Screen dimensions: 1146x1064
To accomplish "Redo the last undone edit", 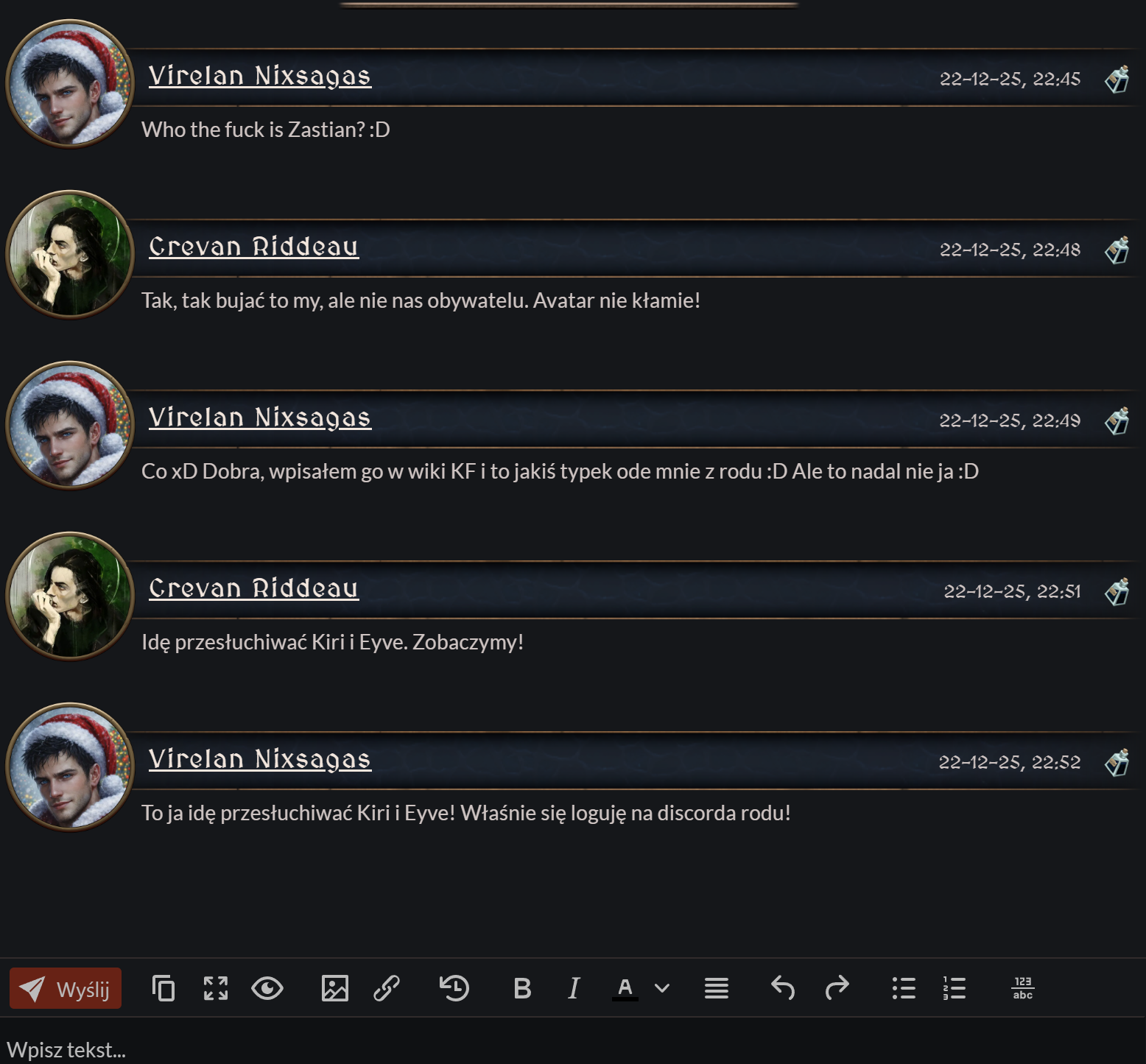I will pyautogui.click(x=837, y=988).
